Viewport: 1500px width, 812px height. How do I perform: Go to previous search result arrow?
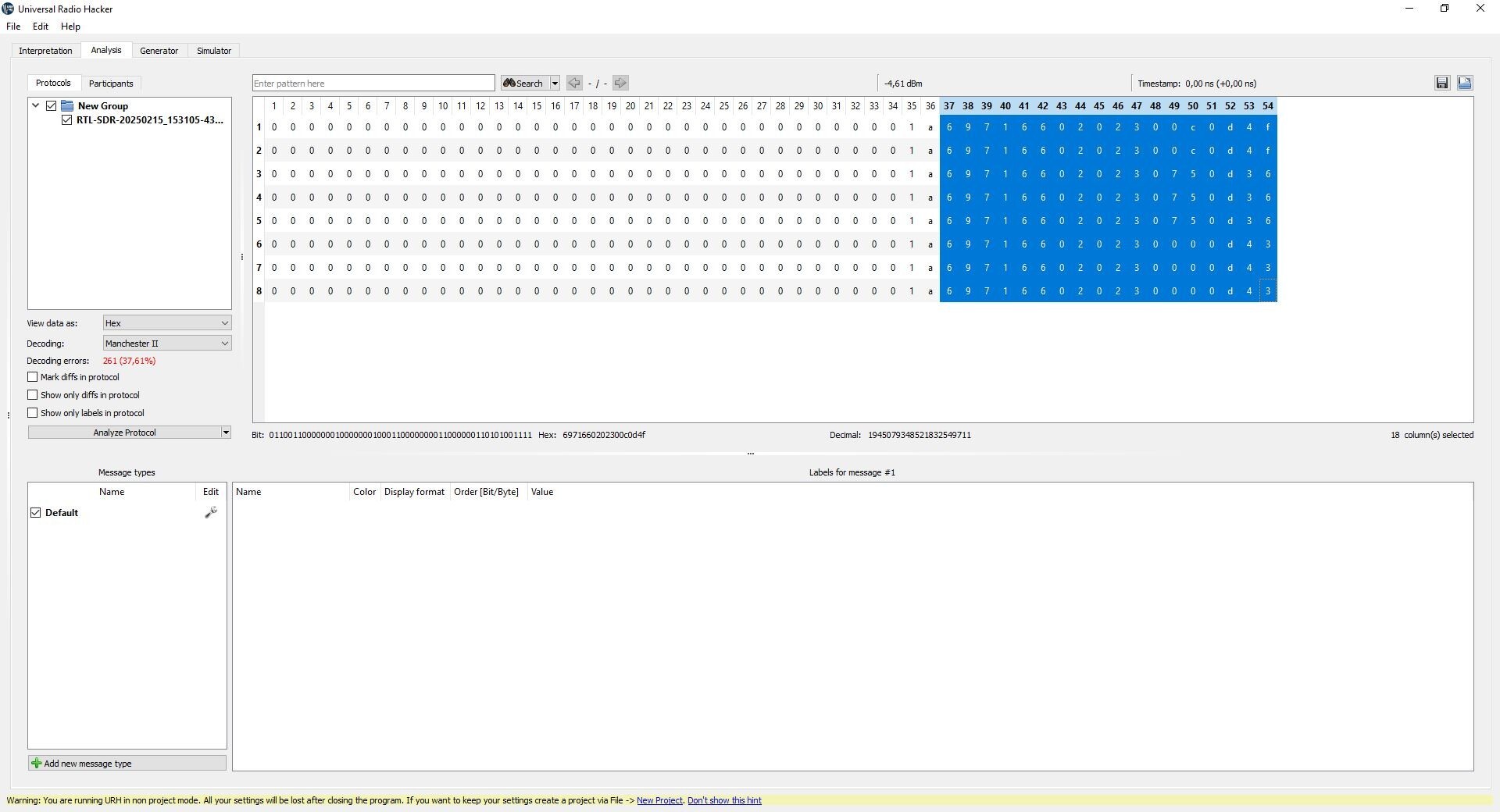tap(574, 83)
